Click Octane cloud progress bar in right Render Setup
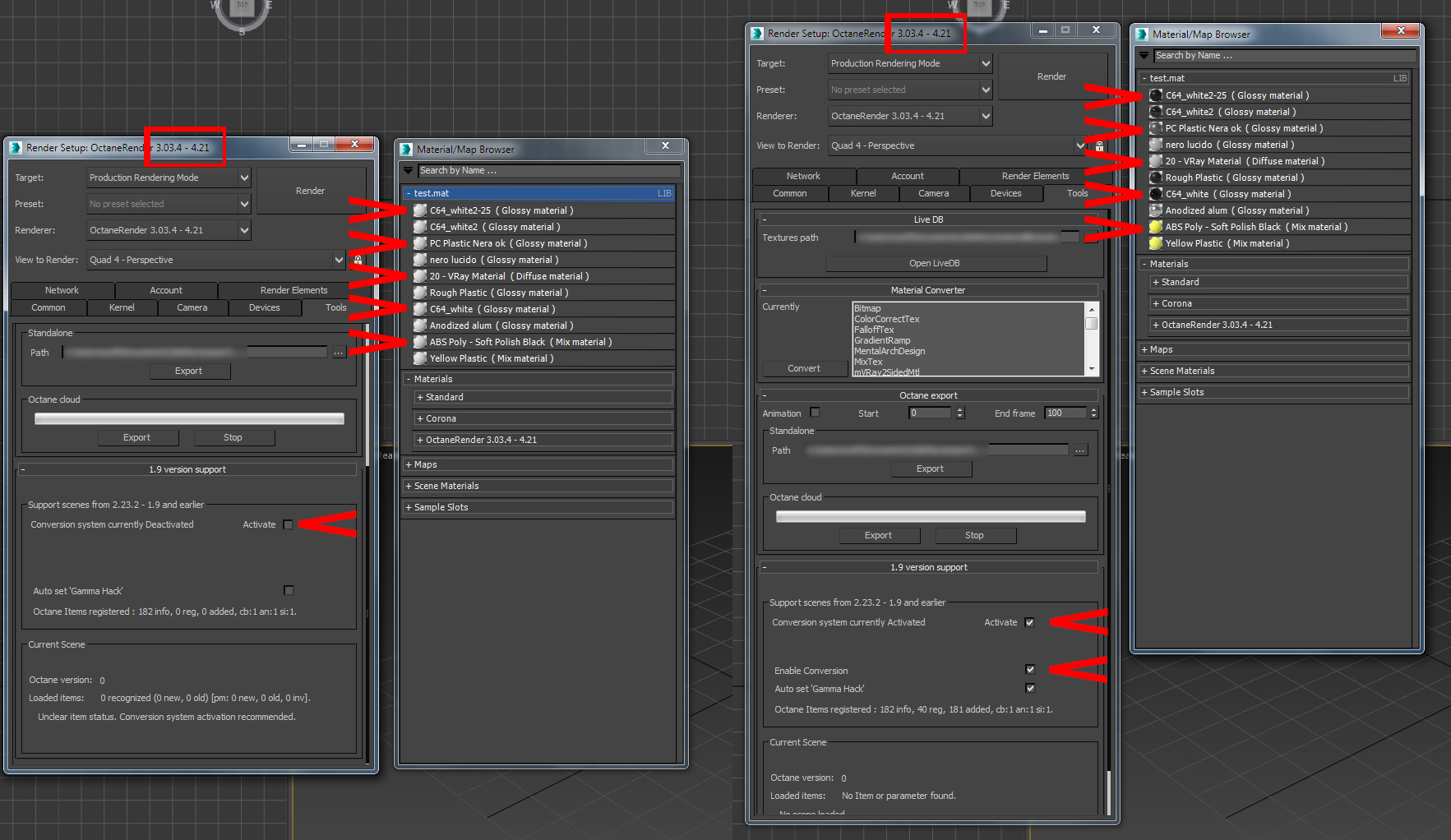Viewport: 1451px width, 840px height. click(931, 516)
